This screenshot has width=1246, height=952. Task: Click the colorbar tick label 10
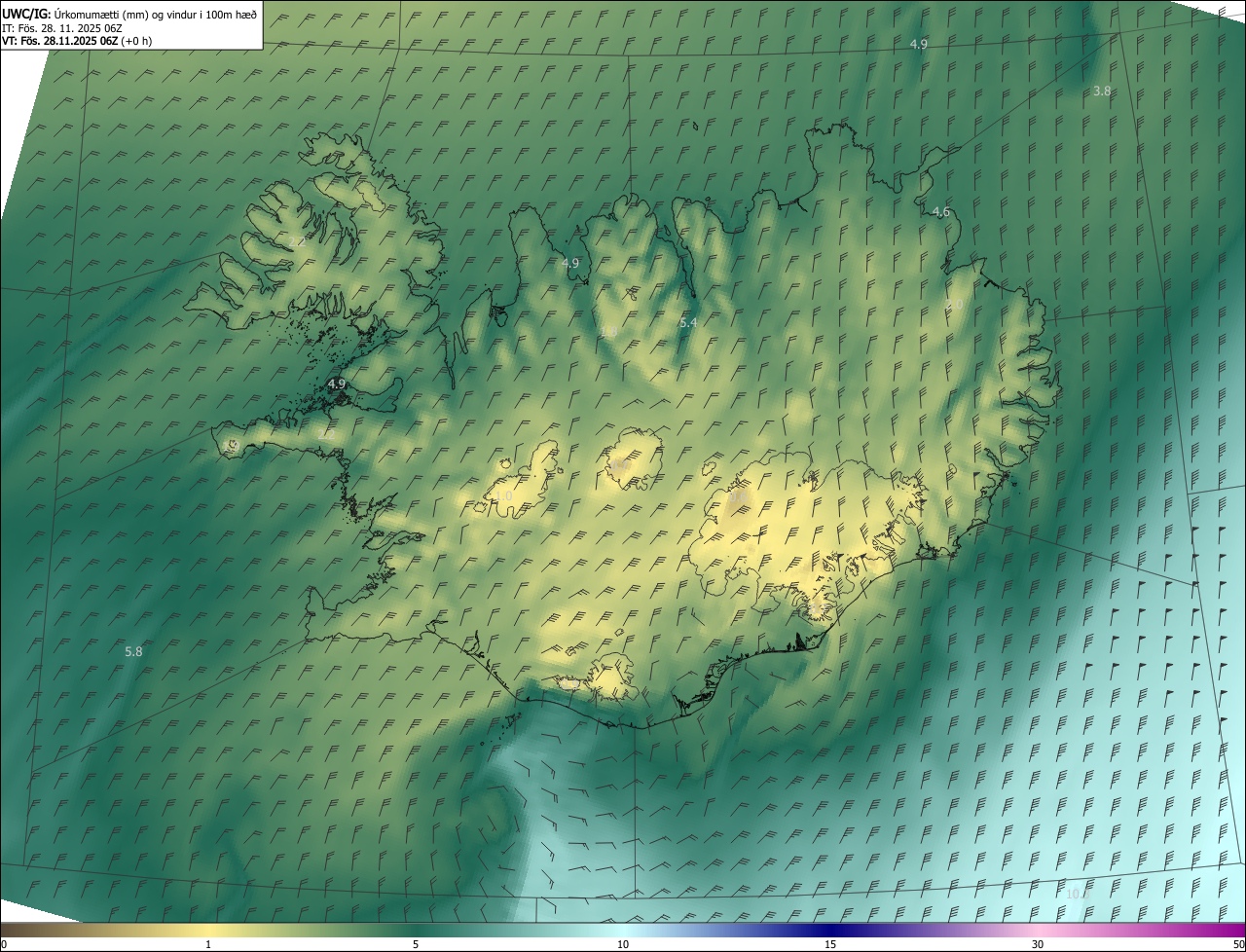(x=623, y=944)
